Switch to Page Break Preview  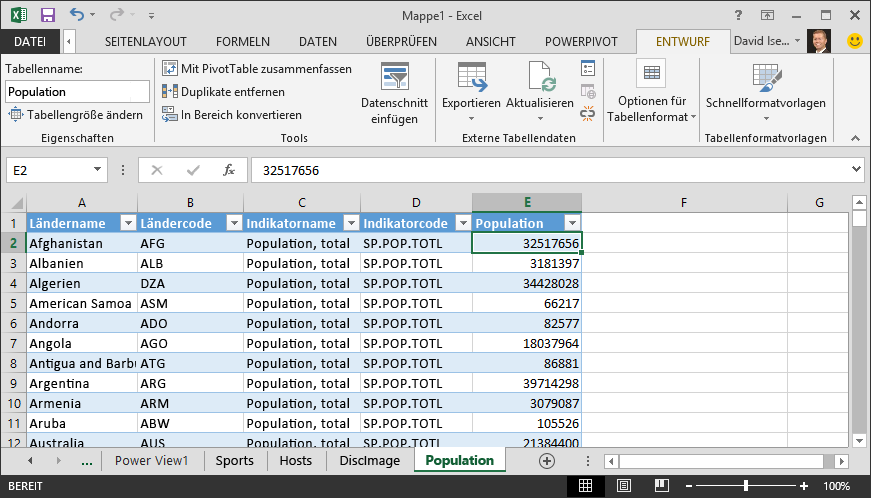[x=662, y=486]
